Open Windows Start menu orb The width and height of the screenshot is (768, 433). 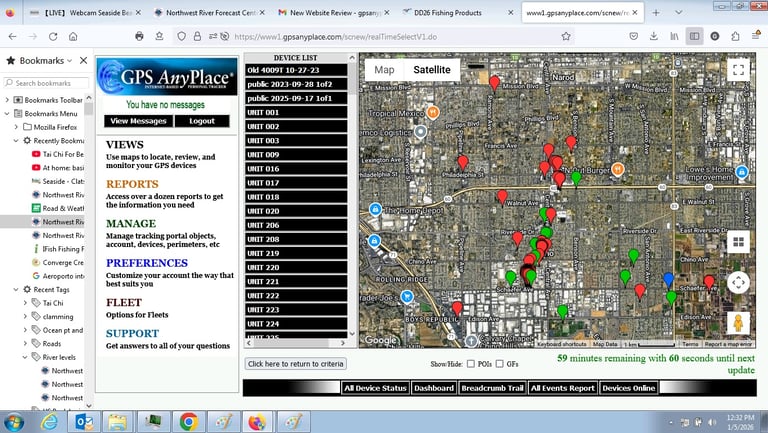[14, 422]
